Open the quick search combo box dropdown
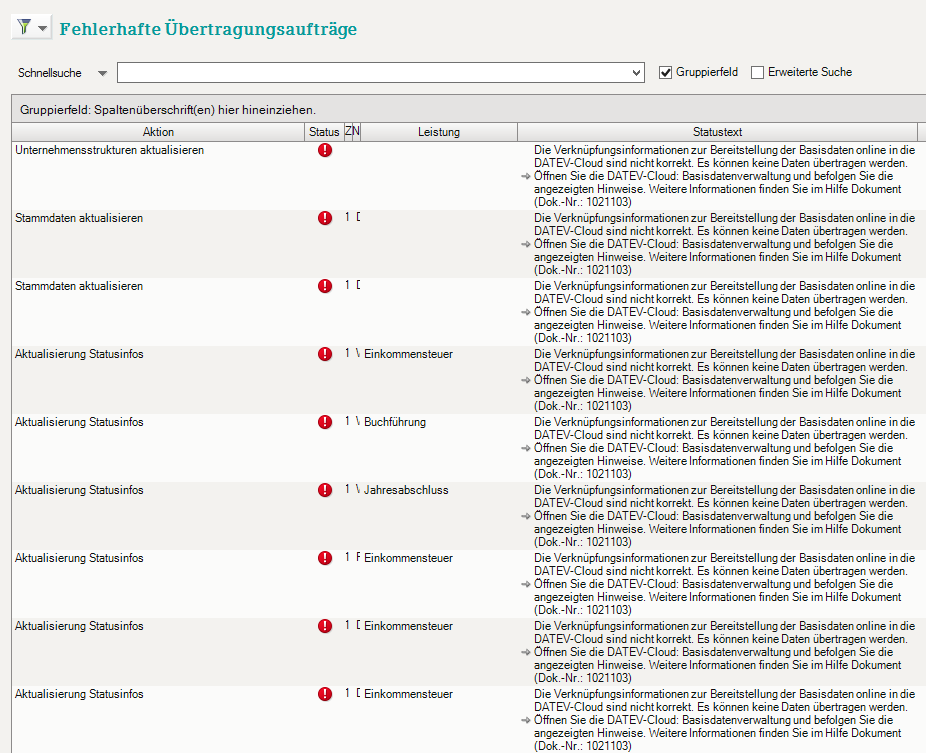926x753 pixels. [637, 73]
